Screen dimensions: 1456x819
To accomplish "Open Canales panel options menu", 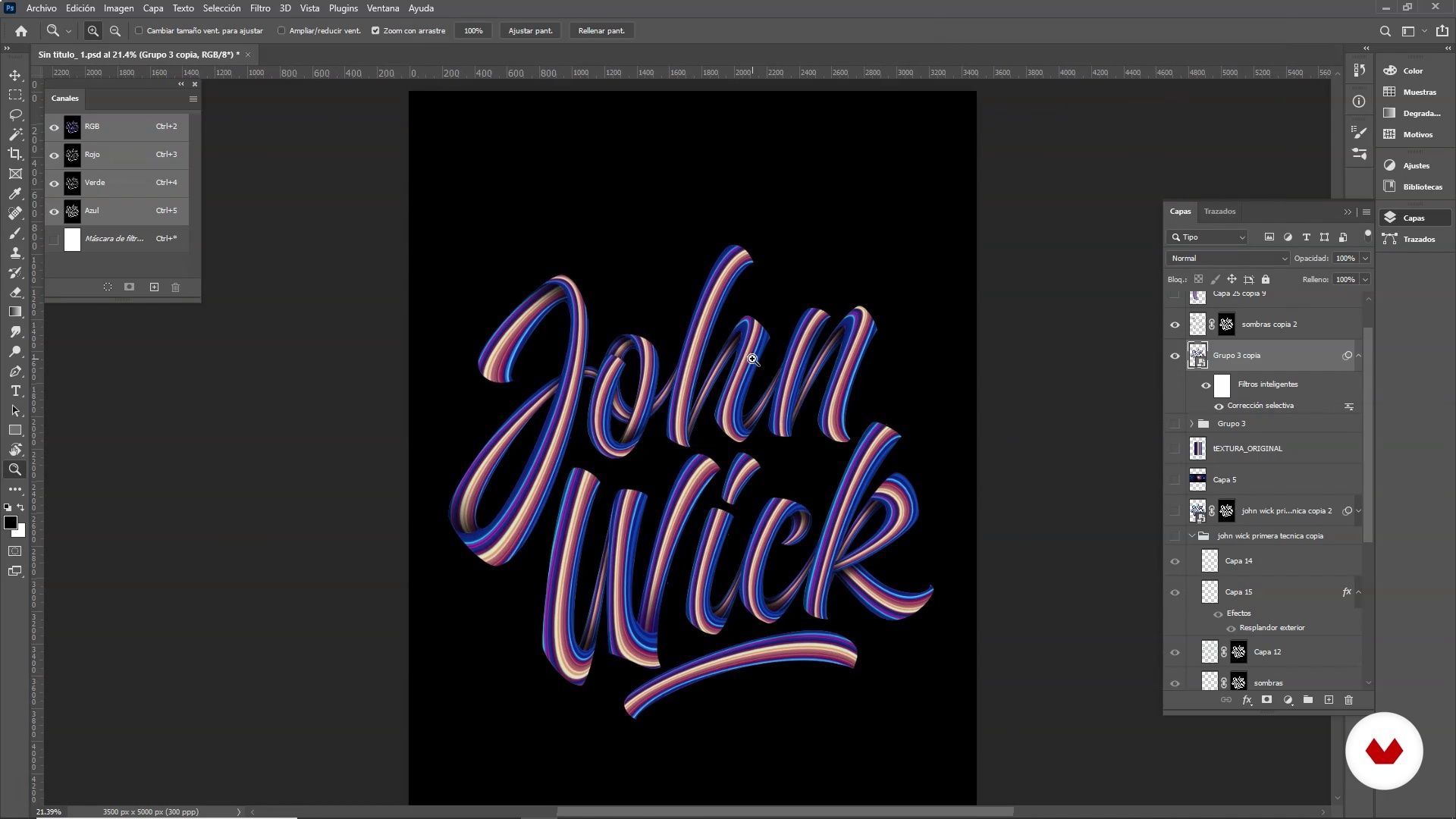I will pos(193,99).
